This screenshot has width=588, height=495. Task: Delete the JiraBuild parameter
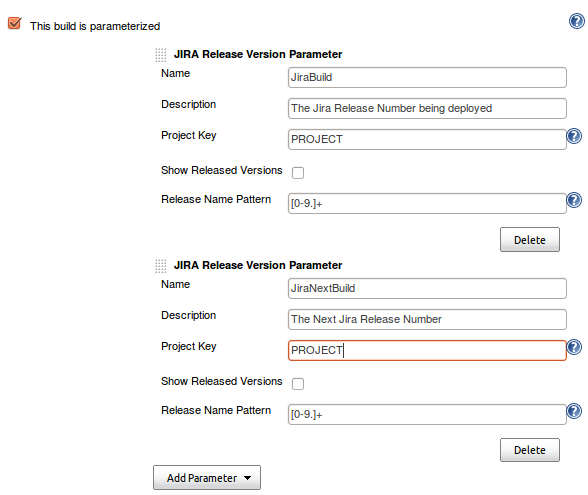pyautogui.click(x=530, y=240)
